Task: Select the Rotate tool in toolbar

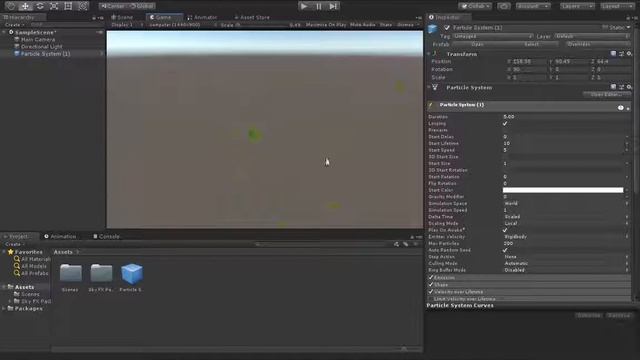Action: pyautogui.click(x=40, y=6)
